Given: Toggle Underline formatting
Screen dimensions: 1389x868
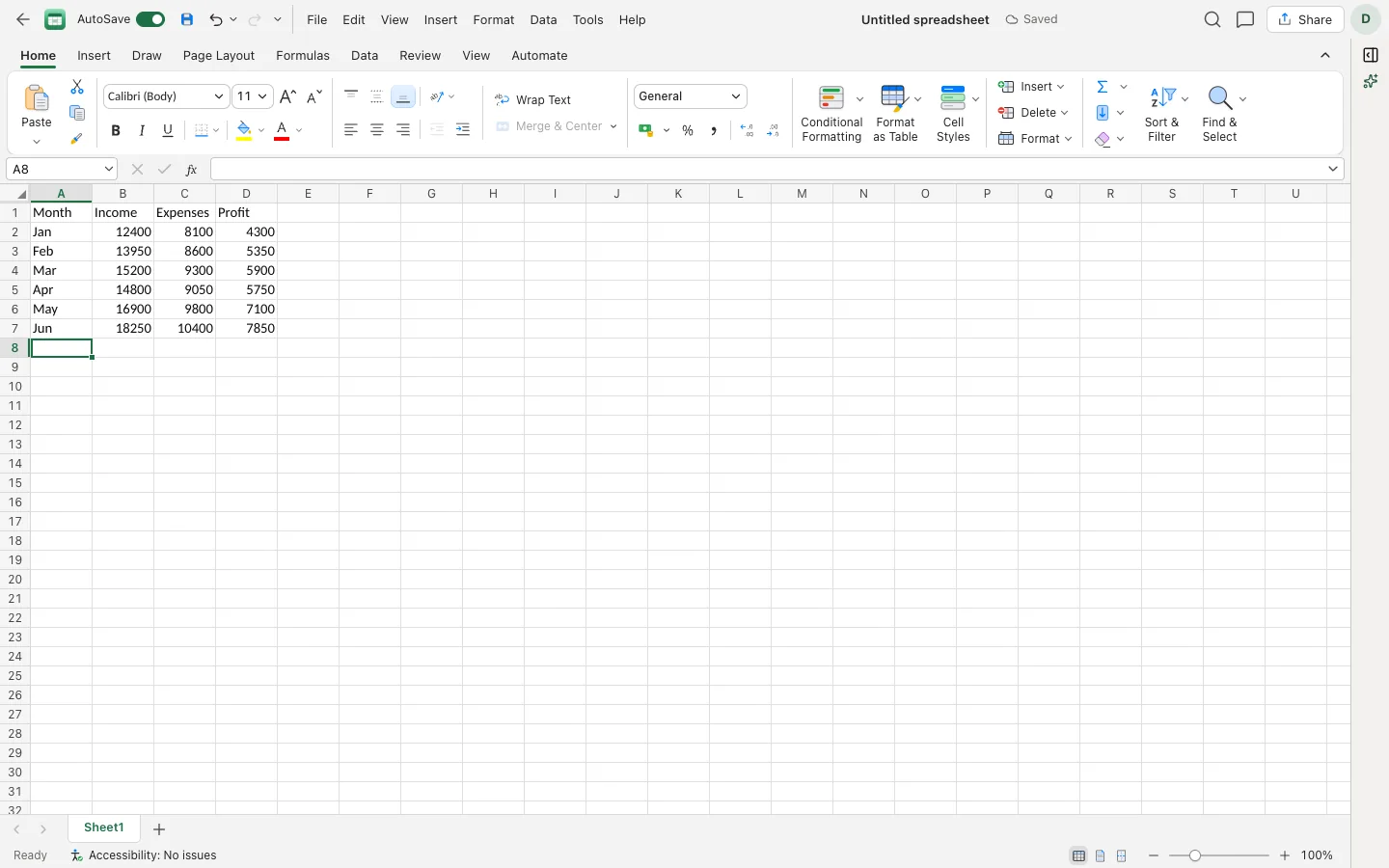Looking at the screenshot, I should pyautogui.click(x=168, y=130).
